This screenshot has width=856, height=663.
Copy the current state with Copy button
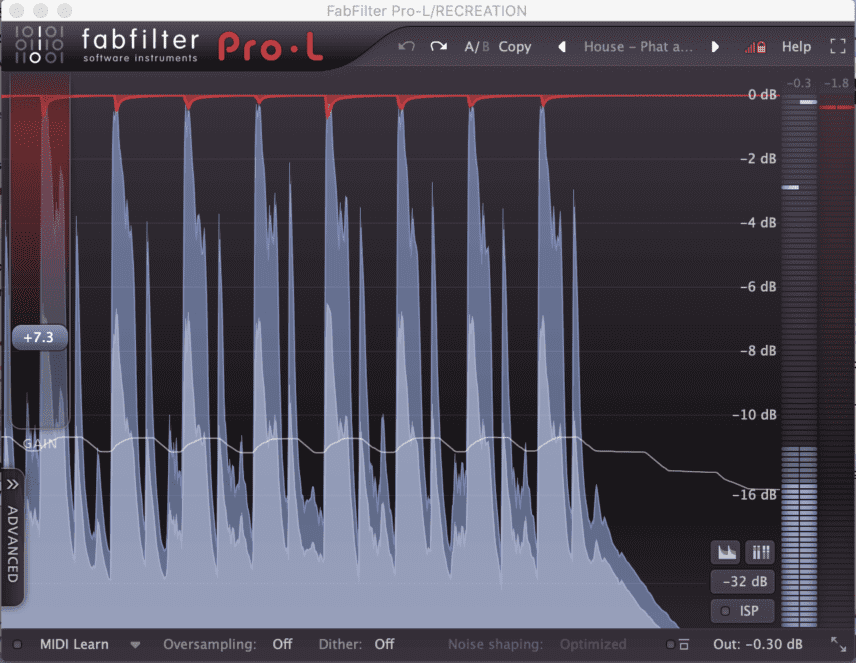click(x=515, y=47)
